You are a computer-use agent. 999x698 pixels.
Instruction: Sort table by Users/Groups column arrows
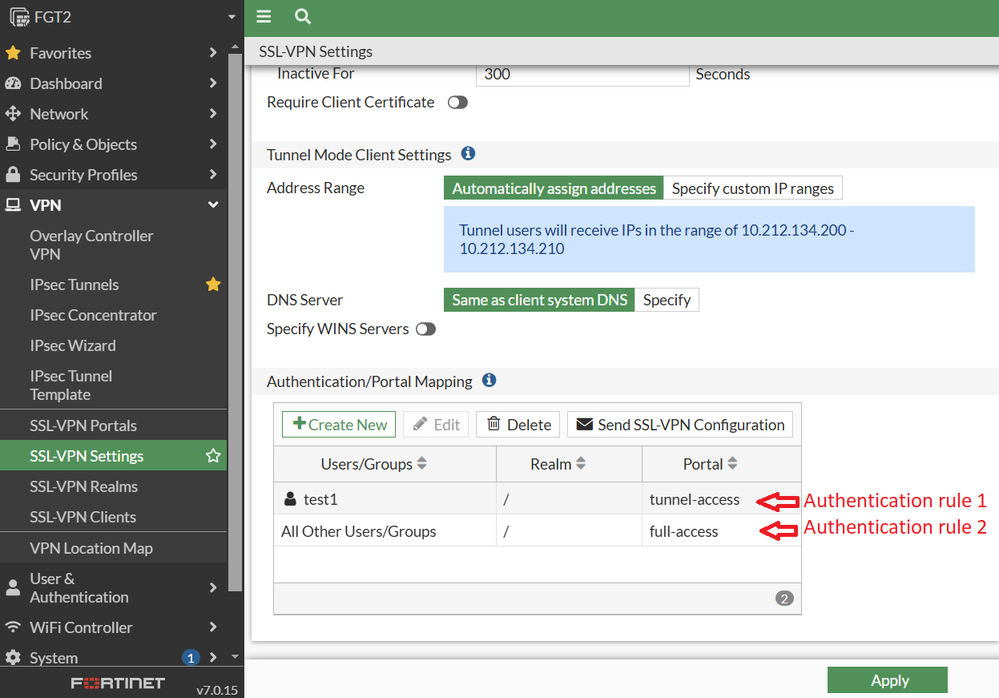422,464
